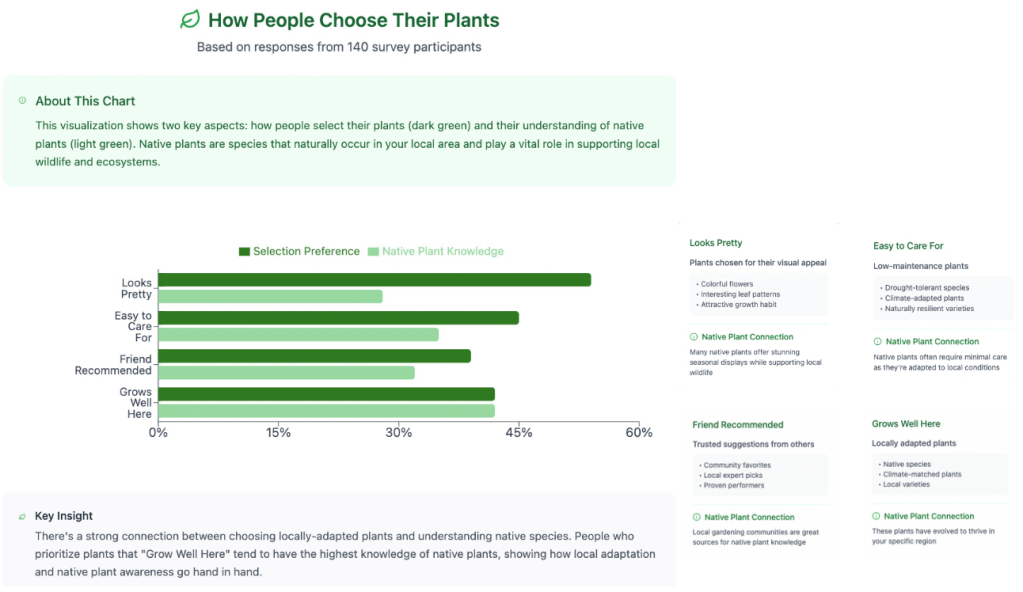The height and width of the screenshot is (592, 1023).
Task: Click the Key Insight heading text
Action: click(64, 516)
